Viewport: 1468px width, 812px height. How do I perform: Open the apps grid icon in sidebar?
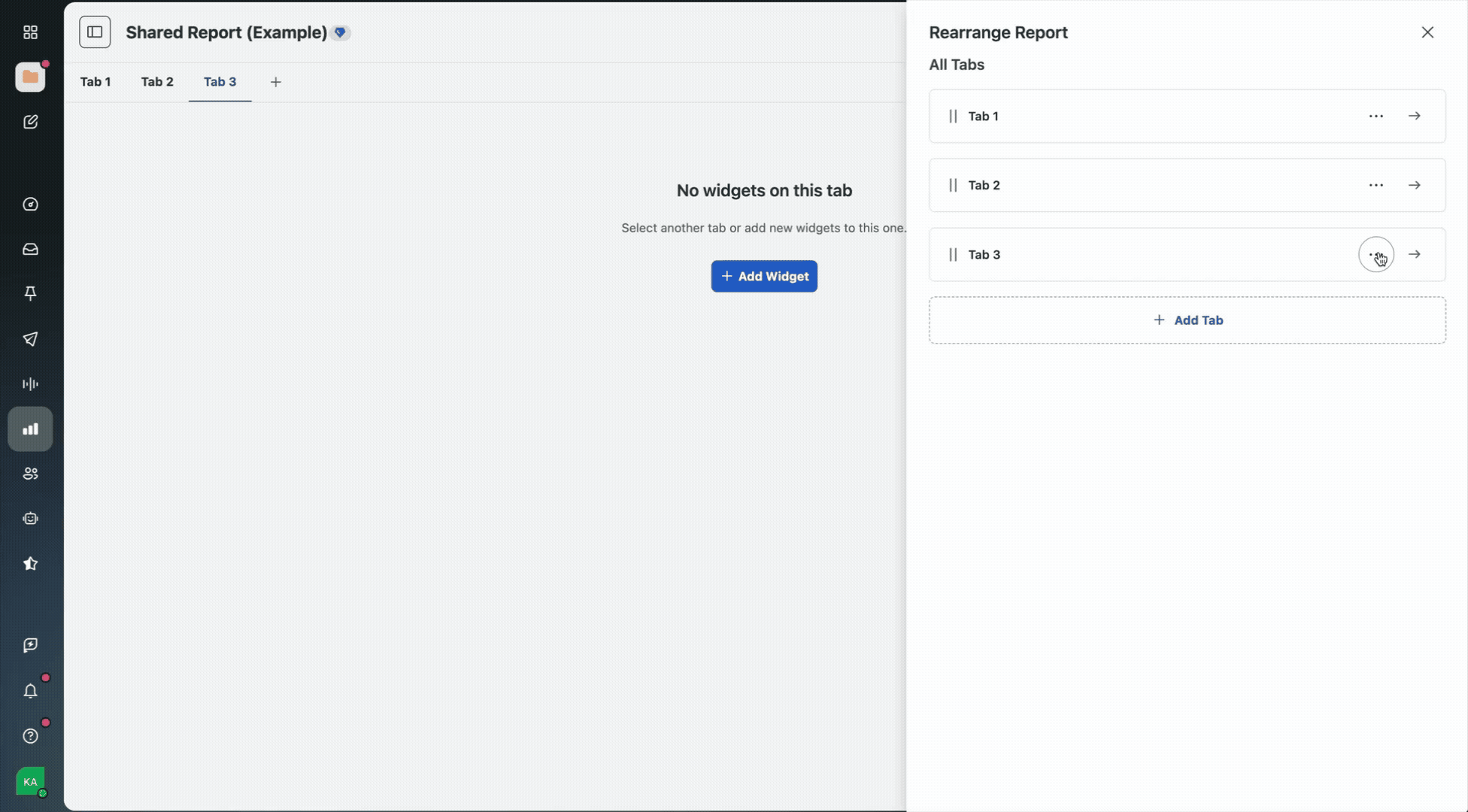[x=30, y=32]
